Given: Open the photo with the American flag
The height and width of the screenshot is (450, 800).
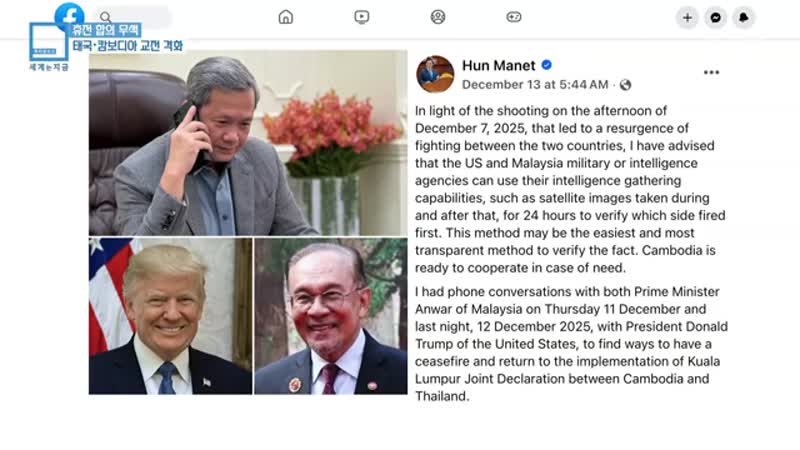Looking at the screenshot, I should click(x=170, y=316).
